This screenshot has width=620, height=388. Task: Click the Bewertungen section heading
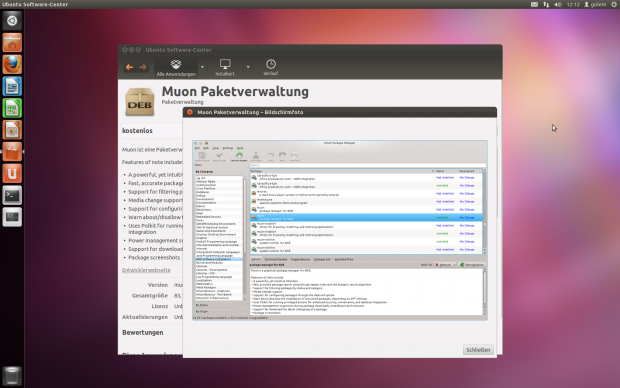[142, 333]
